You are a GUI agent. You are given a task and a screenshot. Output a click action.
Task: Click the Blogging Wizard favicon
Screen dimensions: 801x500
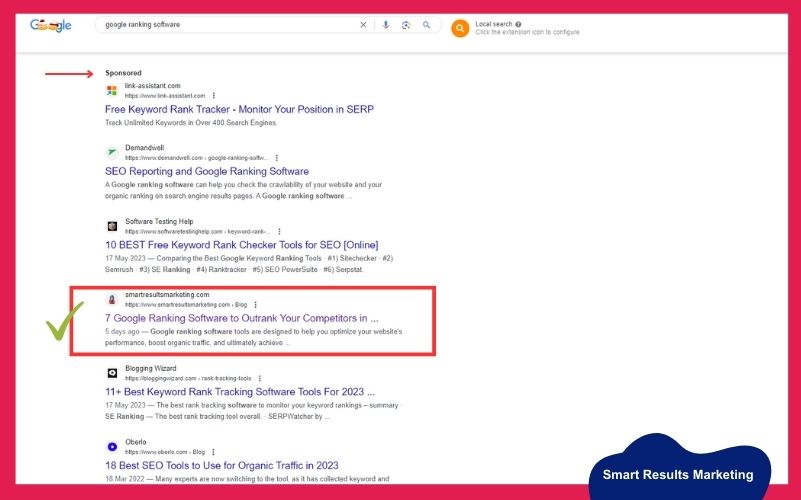112,373
